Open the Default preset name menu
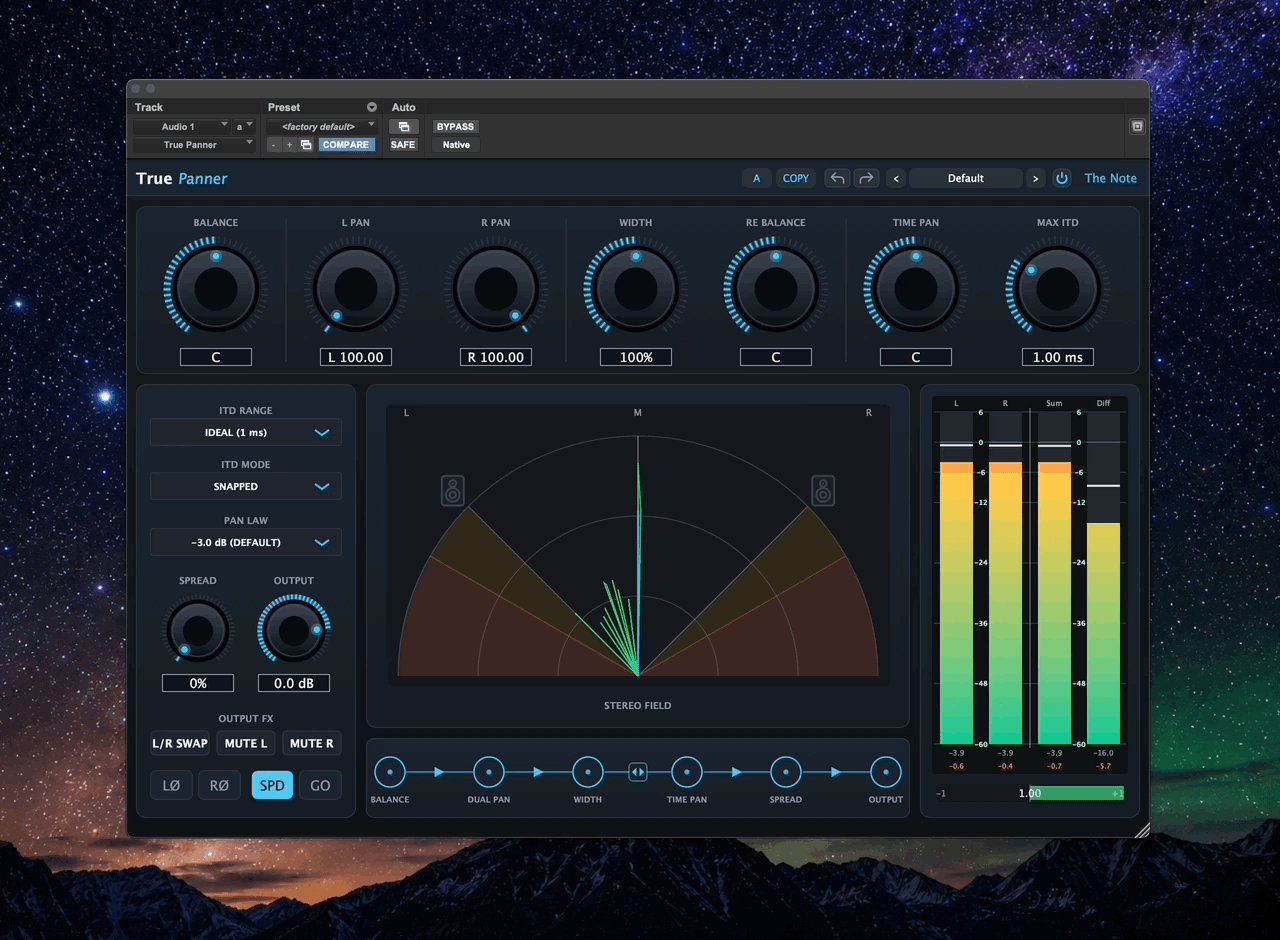 pyautogui.click(x=966, y=178)
